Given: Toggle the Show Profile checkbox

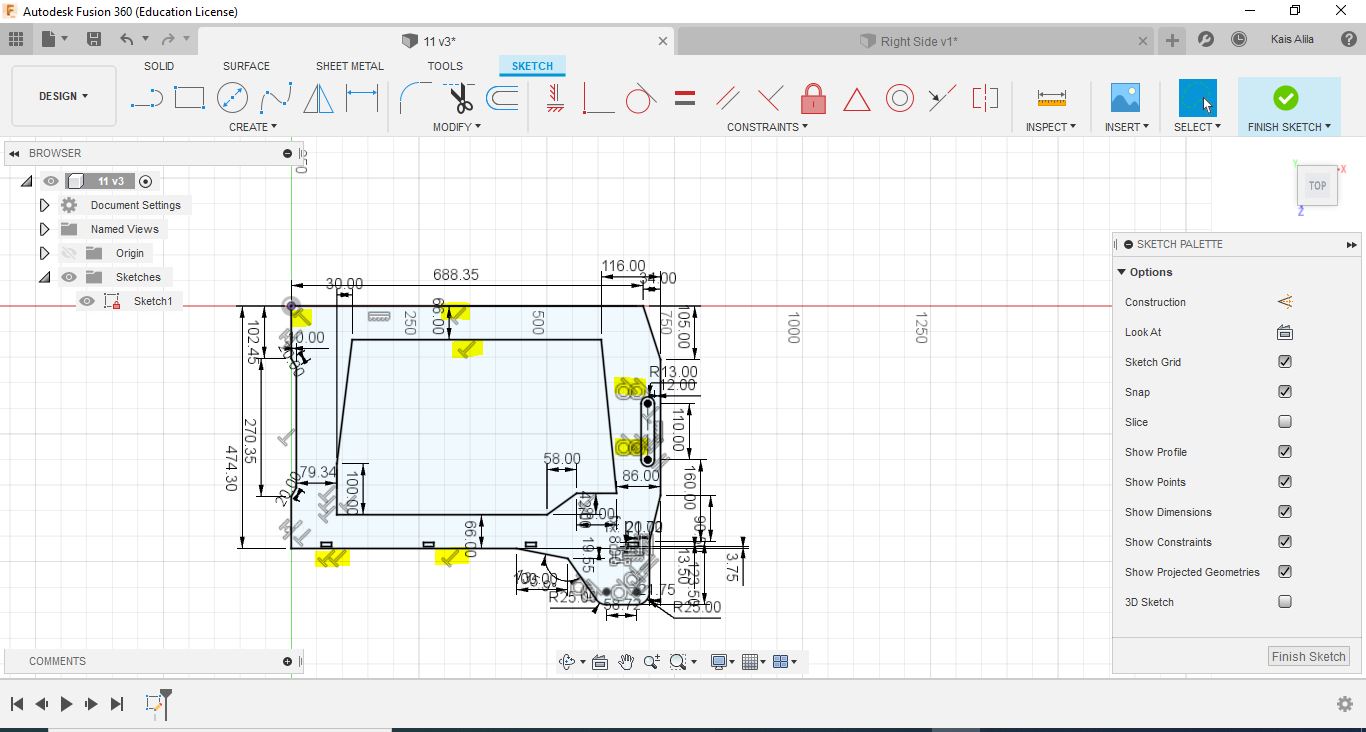Looking at the screenshot, I should click(1285, 452).
